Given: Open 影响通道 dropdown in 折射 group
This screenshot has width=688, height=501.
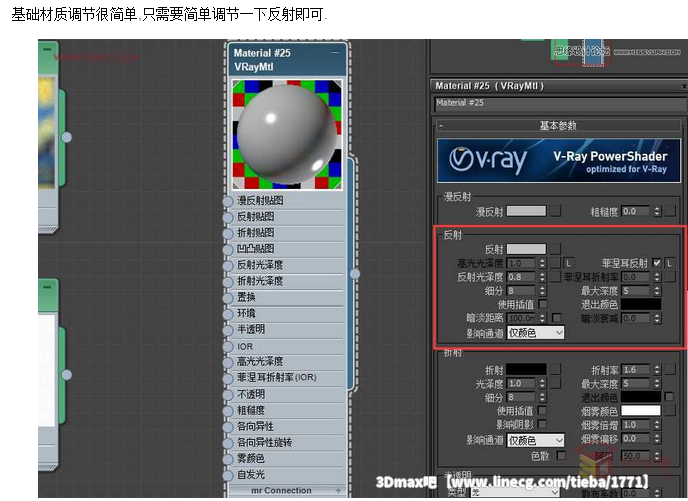Looking at the screenshot, I should point(535,440).
